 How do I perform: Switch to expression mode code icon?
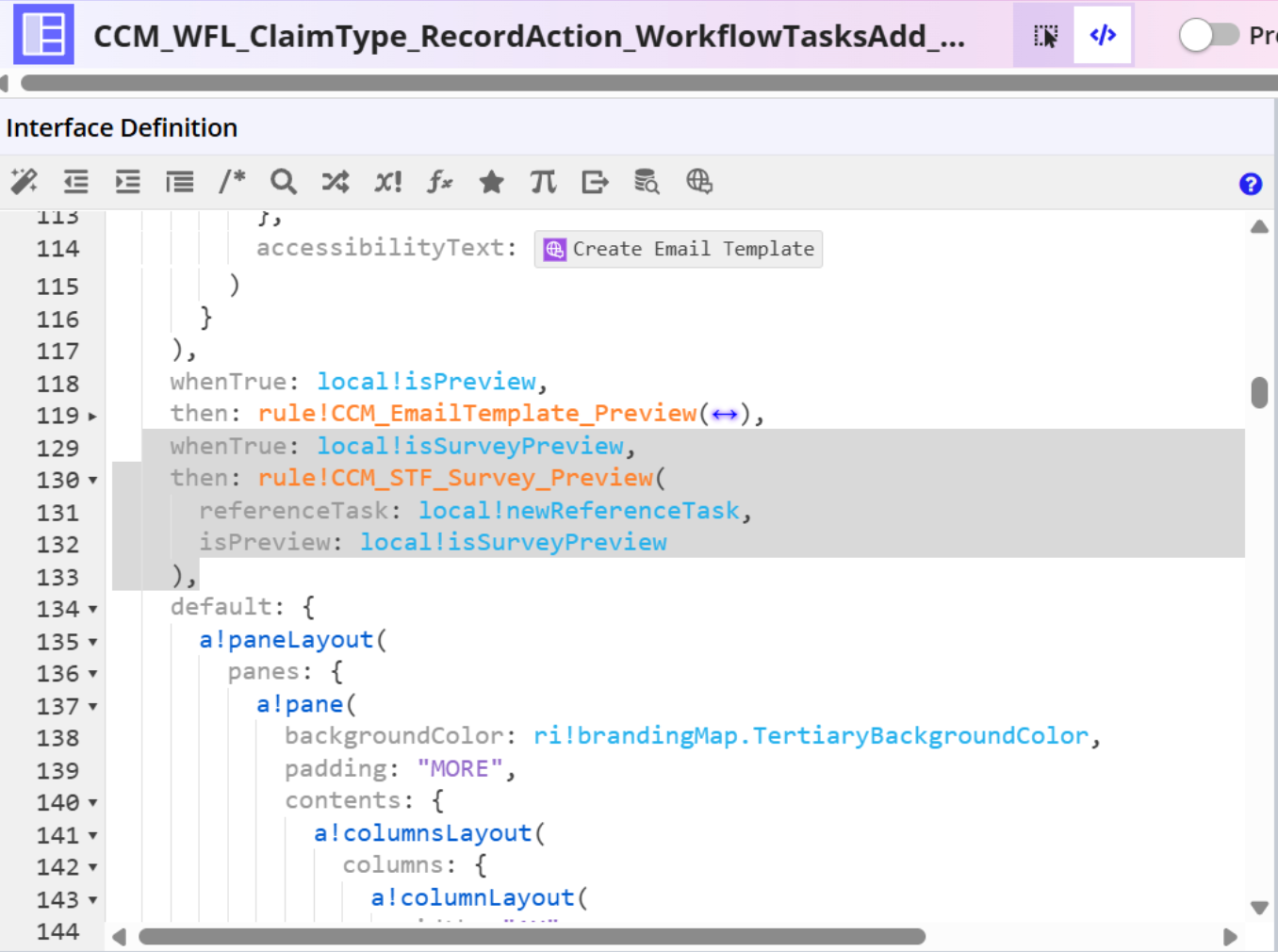(x=1103, y=36)
